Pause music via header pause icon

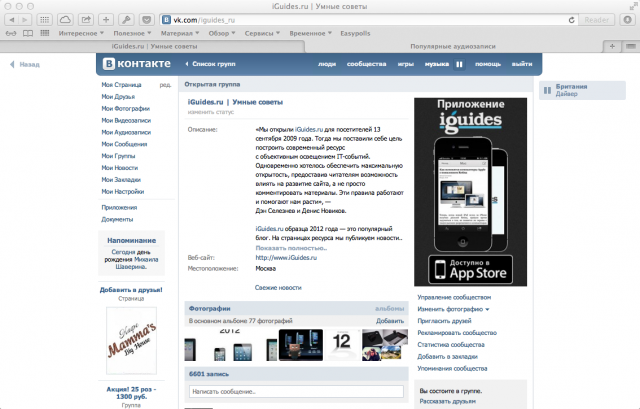coord(459,64)
